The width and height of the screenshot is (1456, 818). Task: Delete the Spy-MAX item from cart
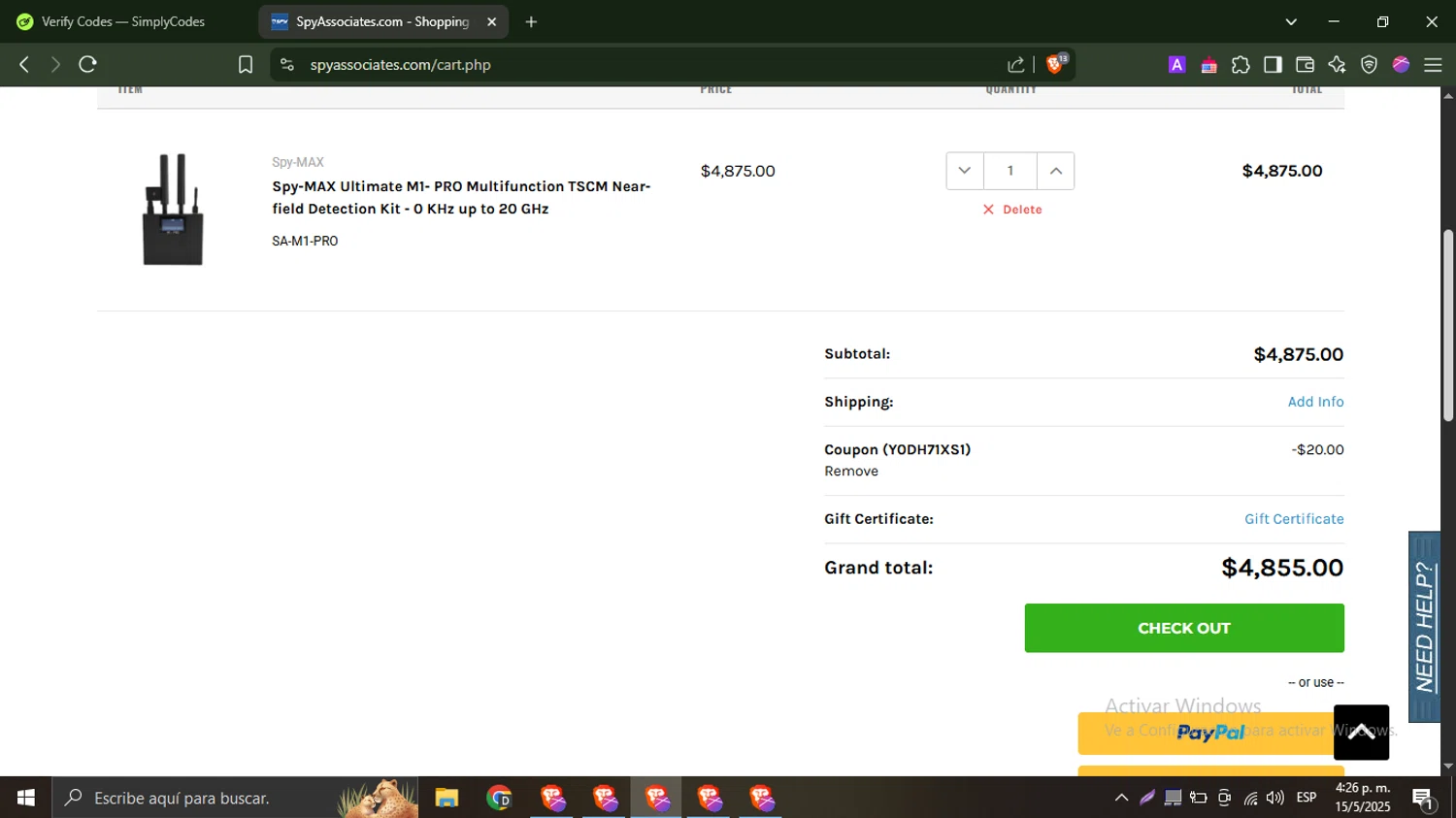pos(1012,210)
